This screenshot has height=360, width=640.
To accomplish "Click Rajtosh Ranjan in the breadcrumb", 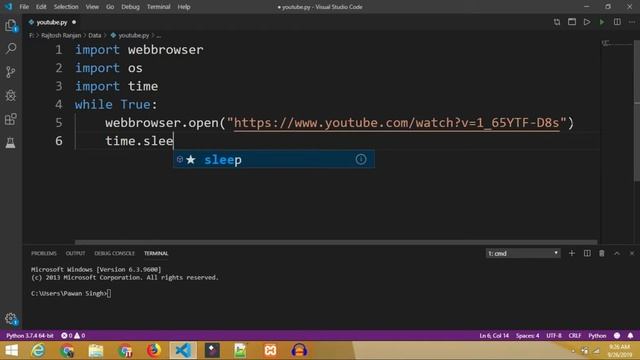I will [61, 36].
